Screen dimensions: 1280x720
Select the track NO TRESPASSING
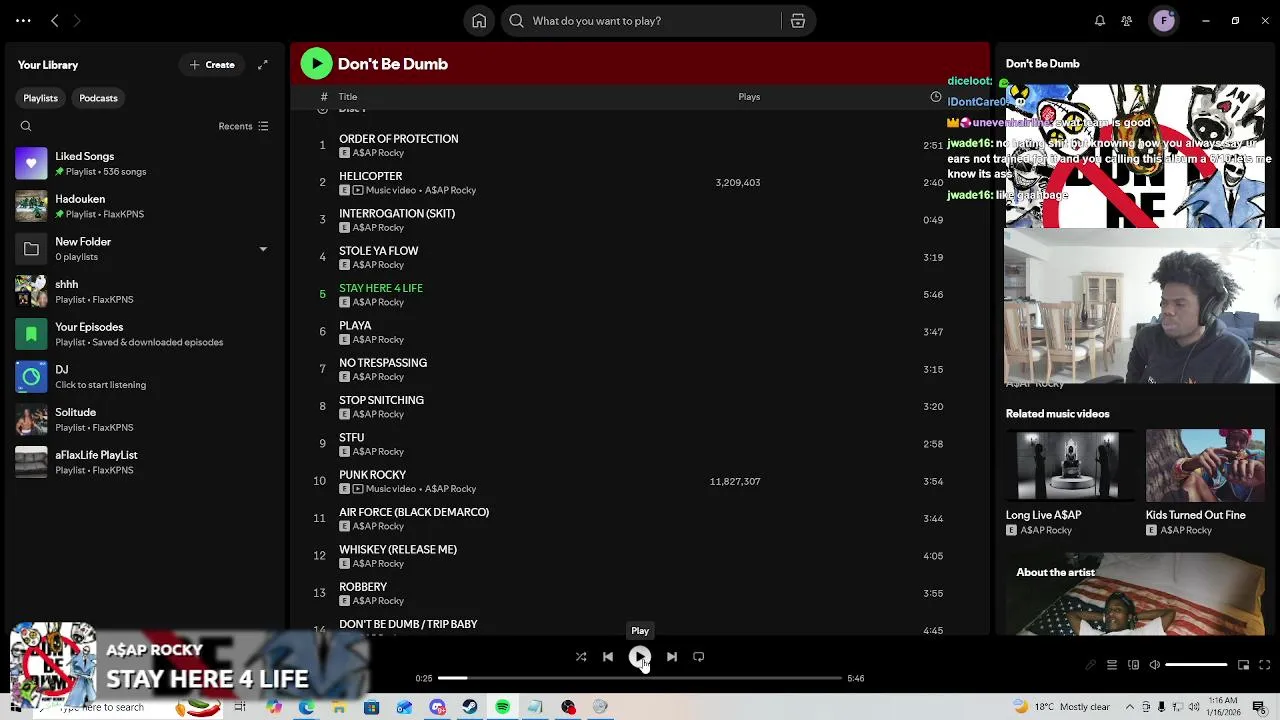383,363
